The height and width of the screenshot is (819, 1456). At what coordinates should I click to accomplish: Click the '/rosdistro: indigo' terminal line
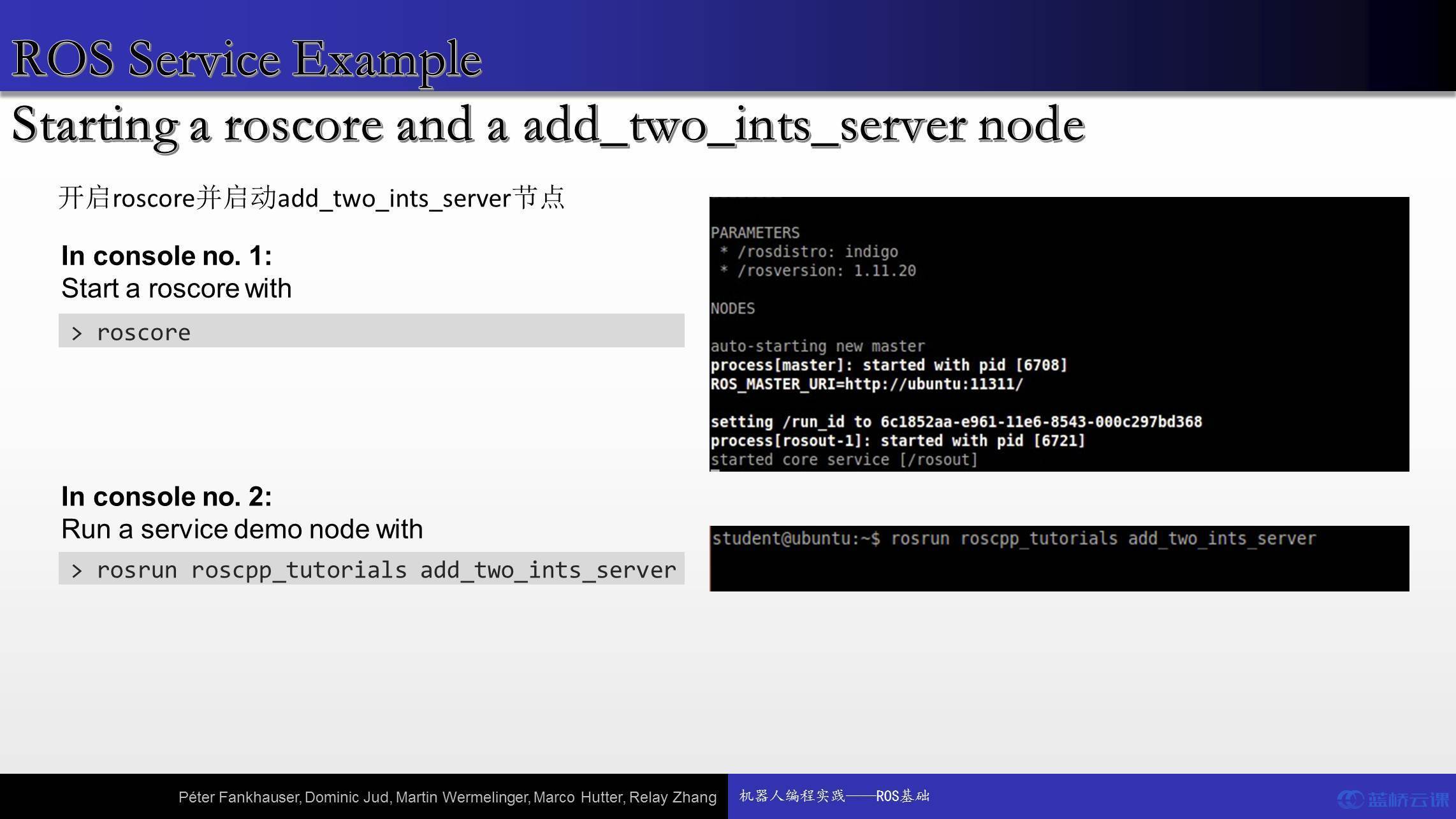[809, 252]
